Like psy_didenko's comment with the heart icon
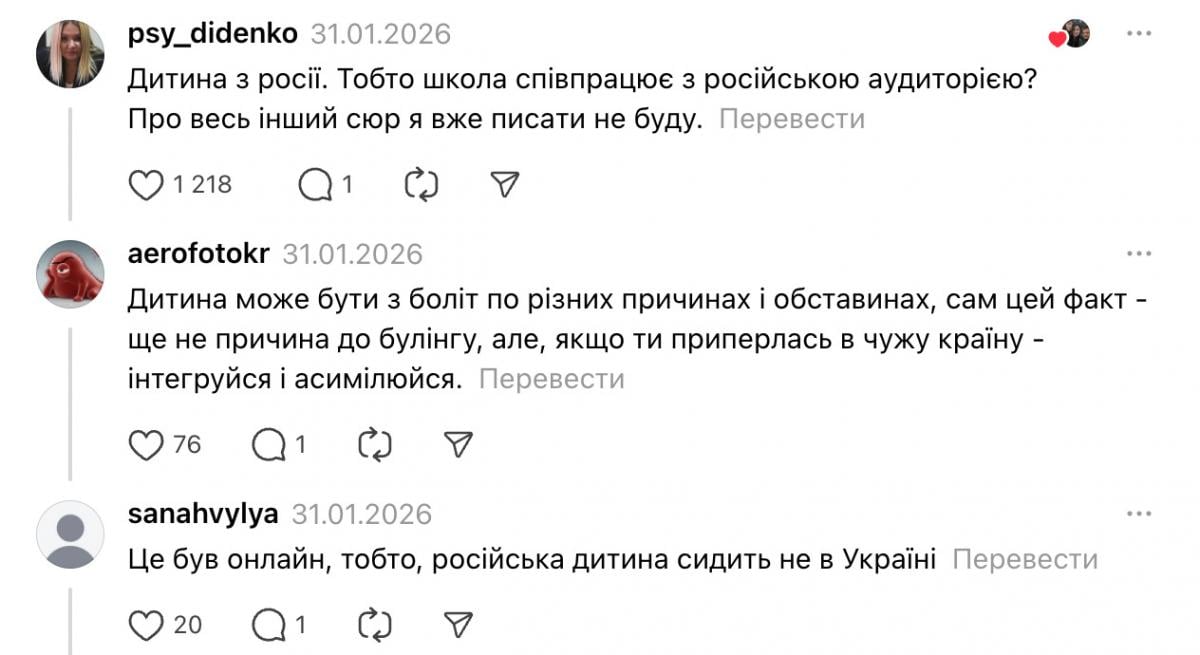 point(145,183)
